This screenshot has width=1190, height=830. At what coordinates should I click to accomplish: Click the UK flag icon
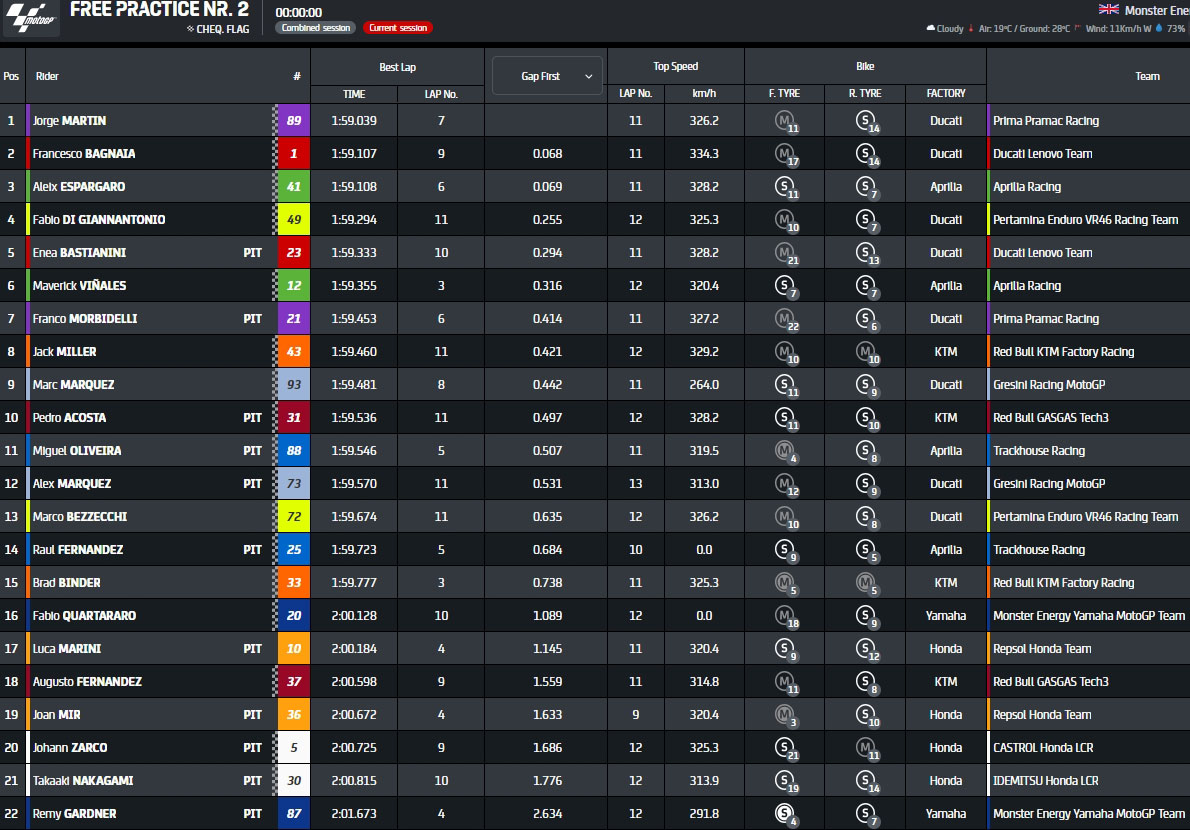pyautogui.click(x=1108, y=9)
